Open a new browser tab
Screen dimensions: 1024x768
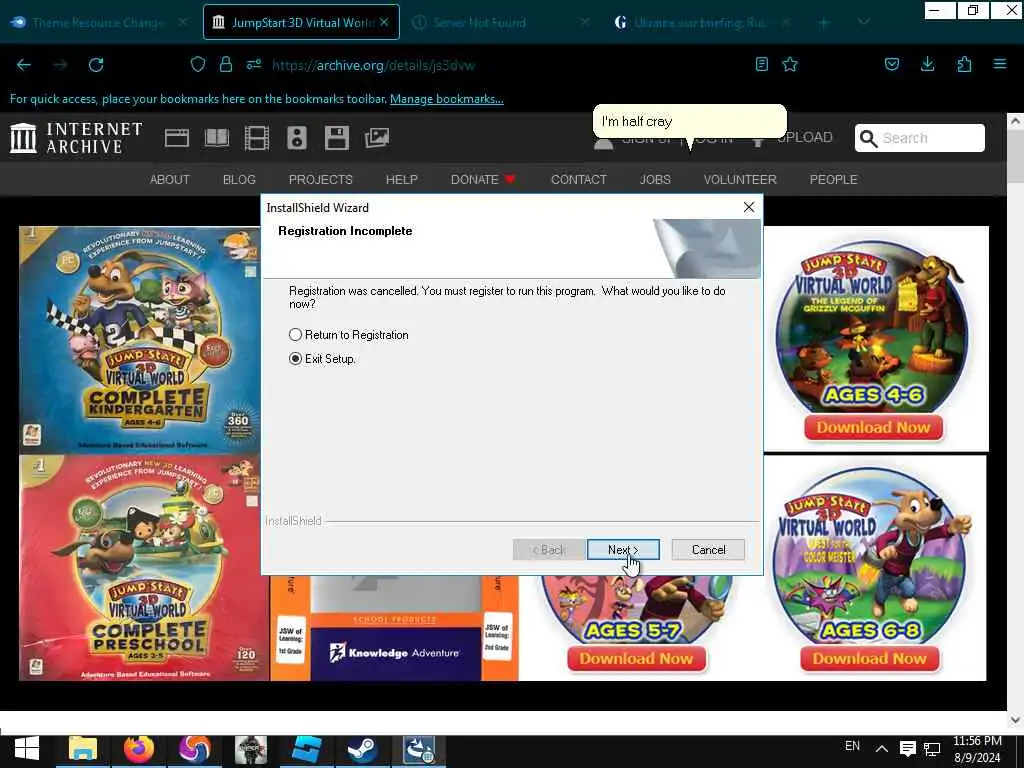(824, 22)
